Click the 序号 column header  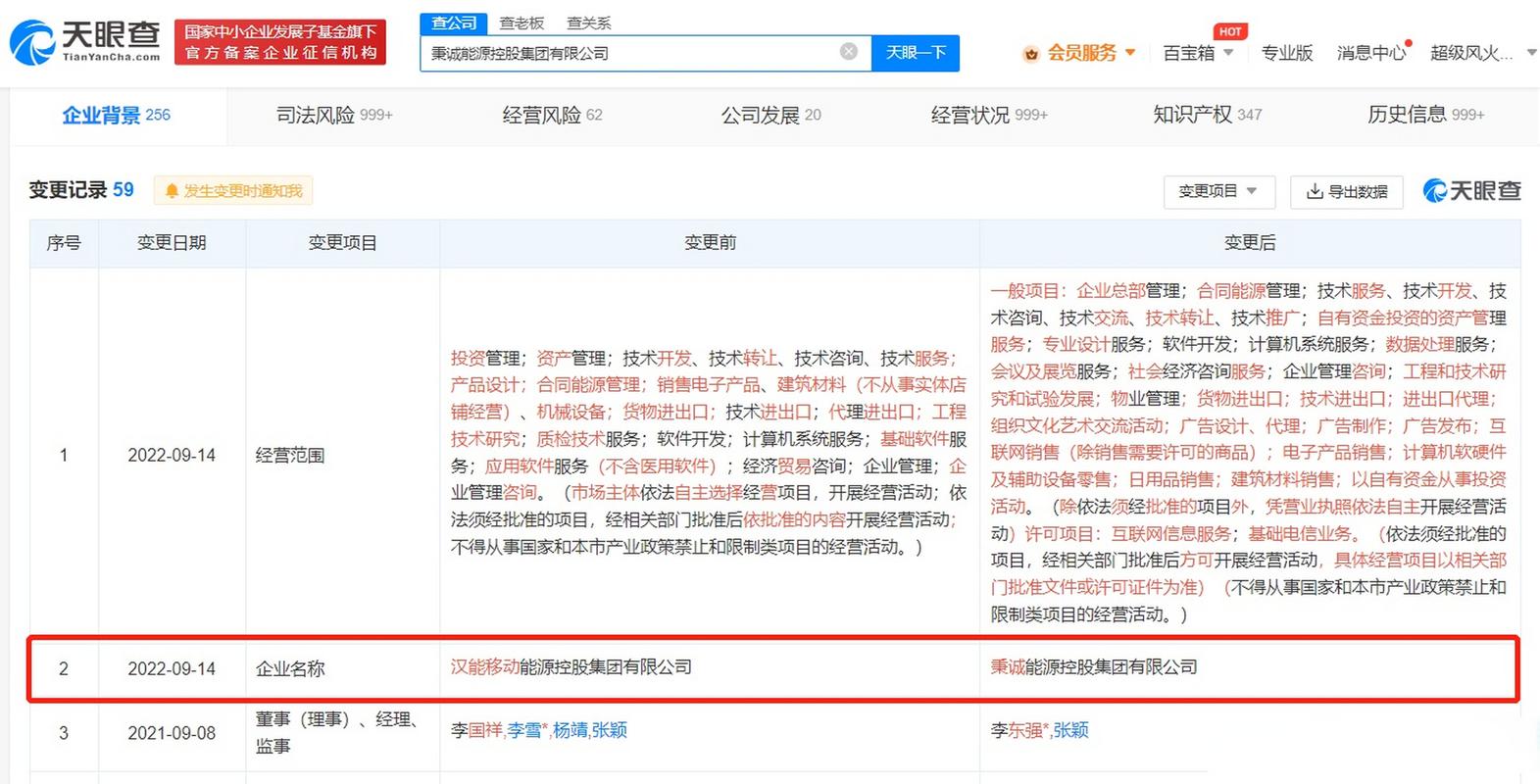[64, 243]
